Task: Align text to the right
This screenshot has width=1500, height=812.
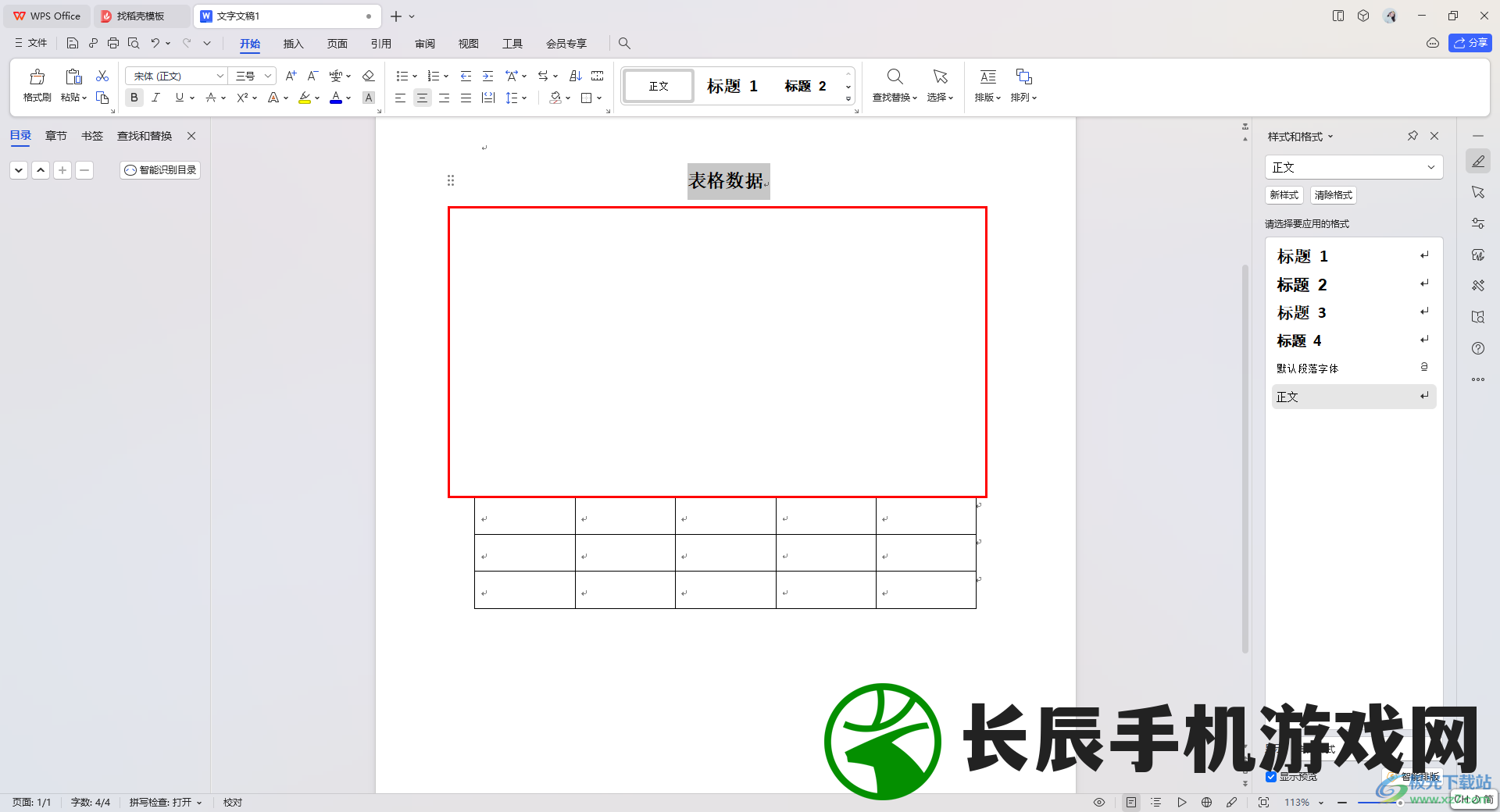Action: tap(444, 98)
